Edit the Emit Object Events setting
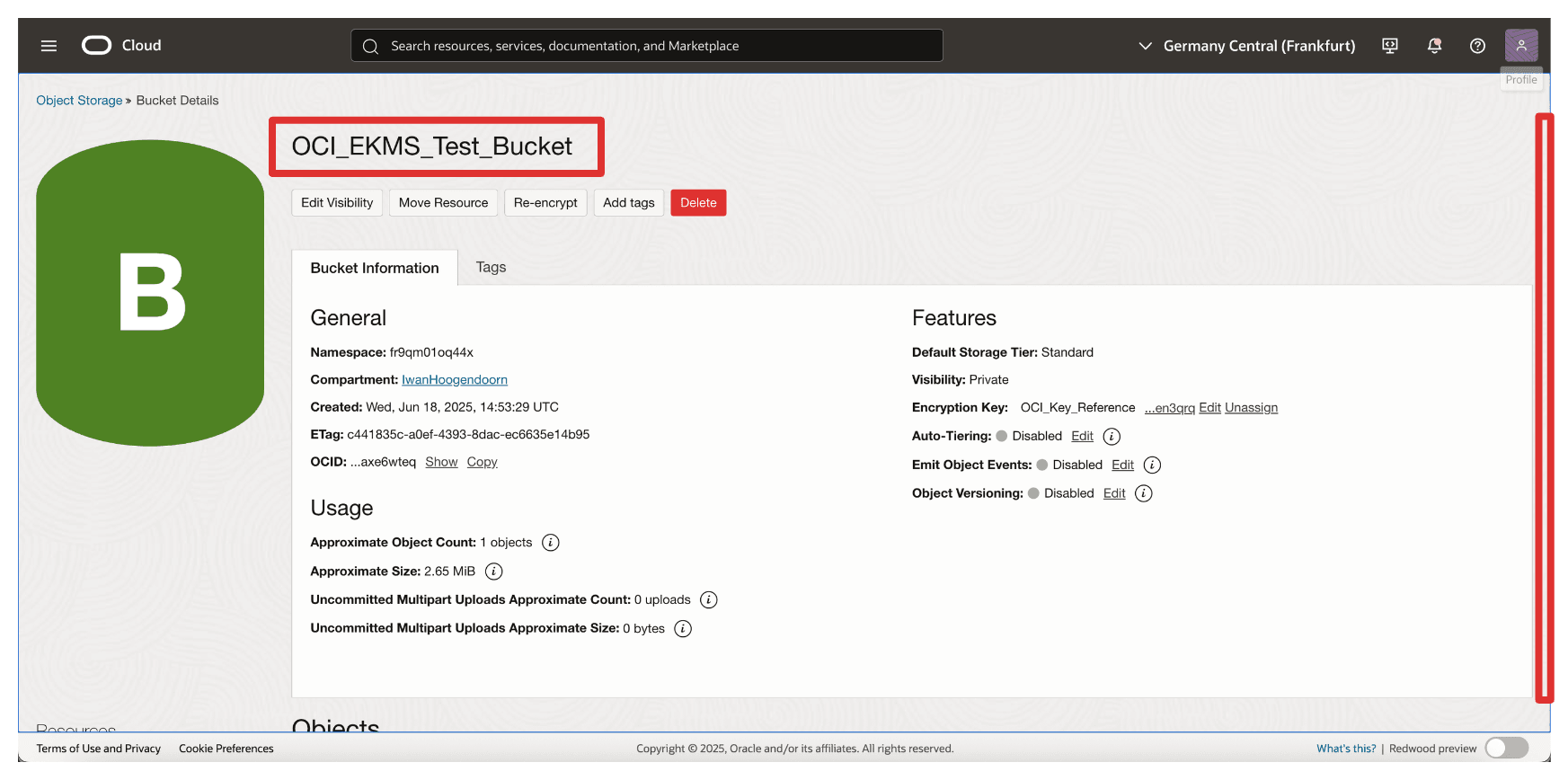1568x780 pixels. 1122,465
